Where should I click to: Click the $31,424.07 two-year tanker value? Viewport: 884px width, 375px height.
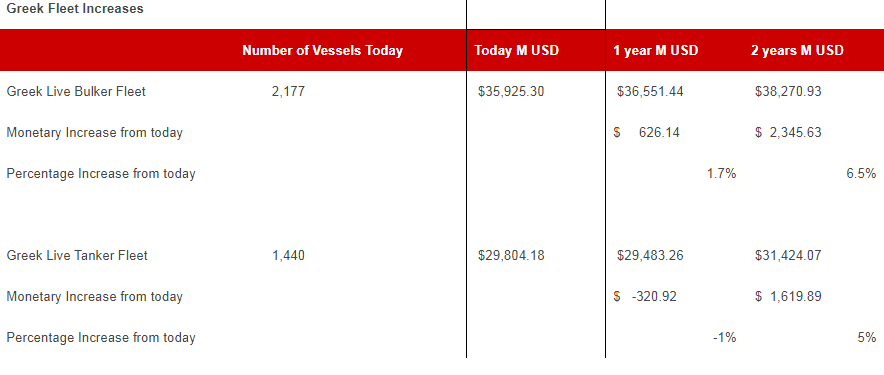tap(788, 255)
